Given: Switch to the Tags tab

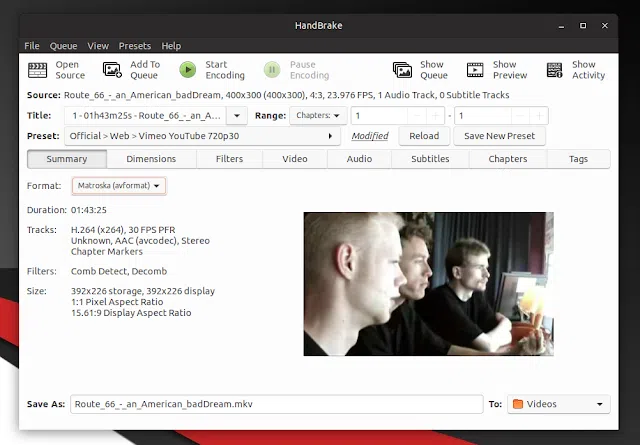Looking at the screenshot, I should 578,159.
